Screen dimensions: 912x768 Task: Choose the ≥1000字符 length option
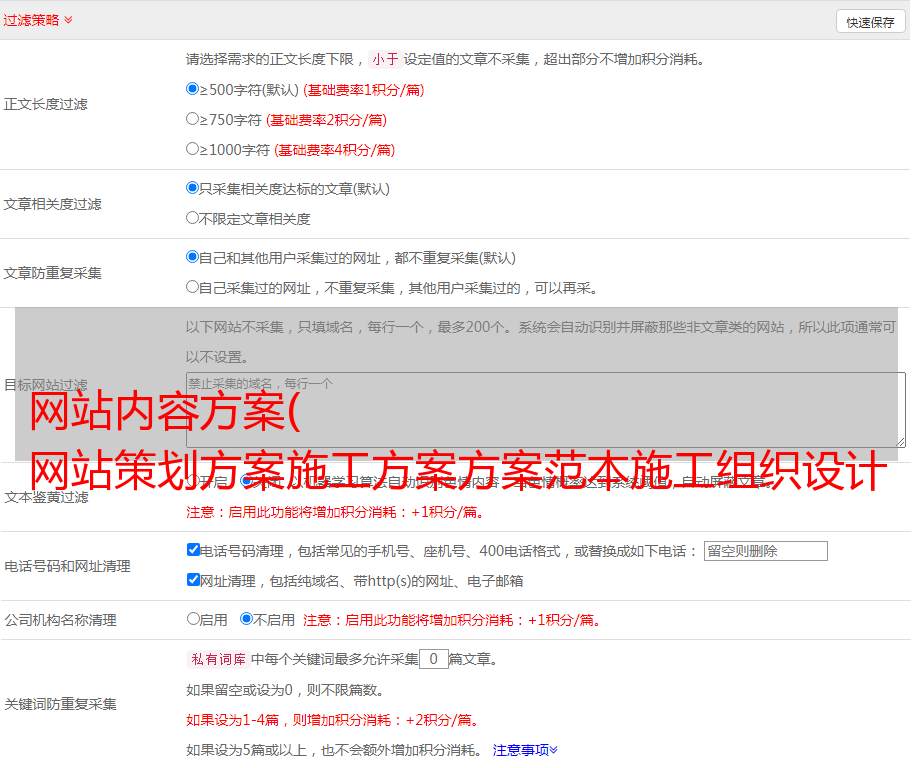pos(193,149)
